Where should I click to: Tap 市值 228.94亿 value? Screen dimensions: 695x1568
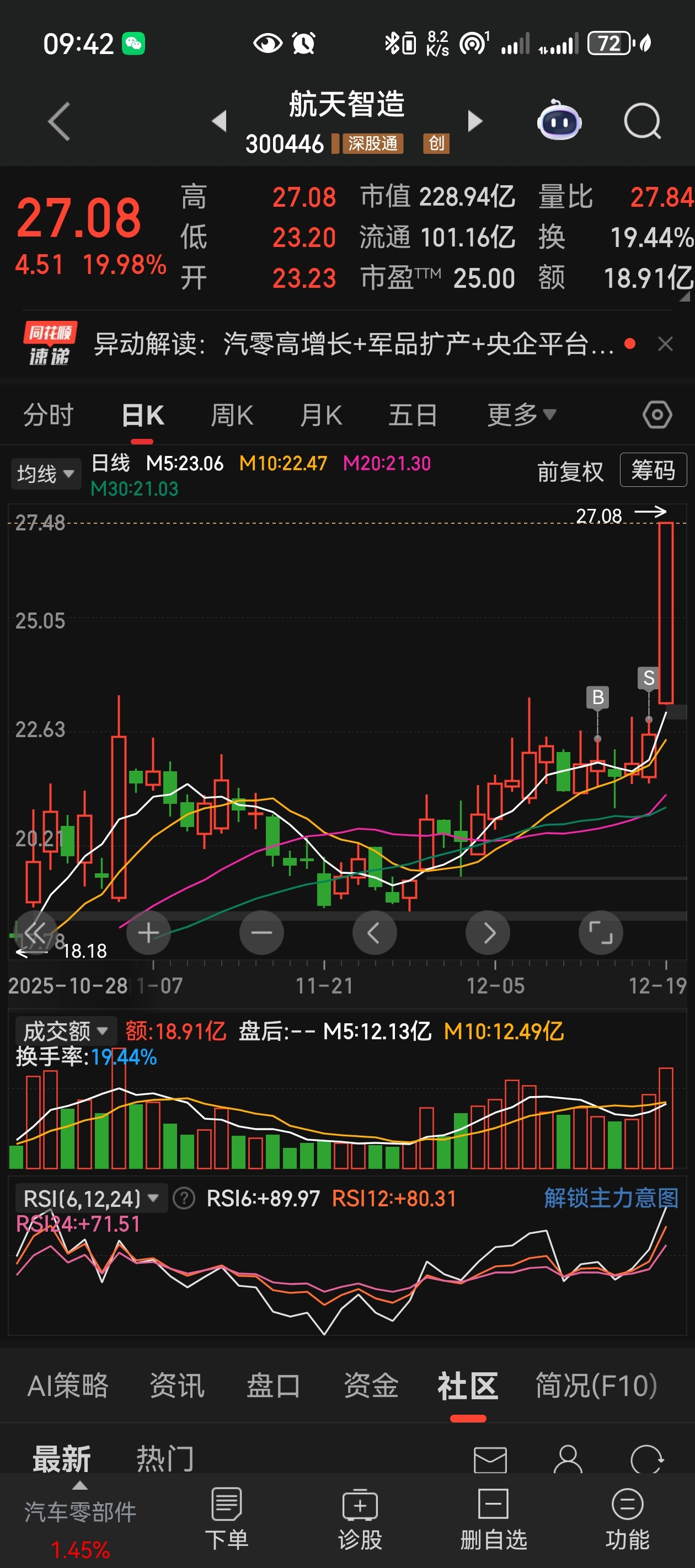437,197
